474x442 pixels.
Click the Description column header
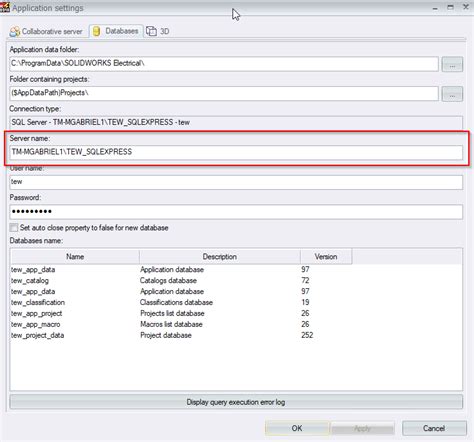220,257
